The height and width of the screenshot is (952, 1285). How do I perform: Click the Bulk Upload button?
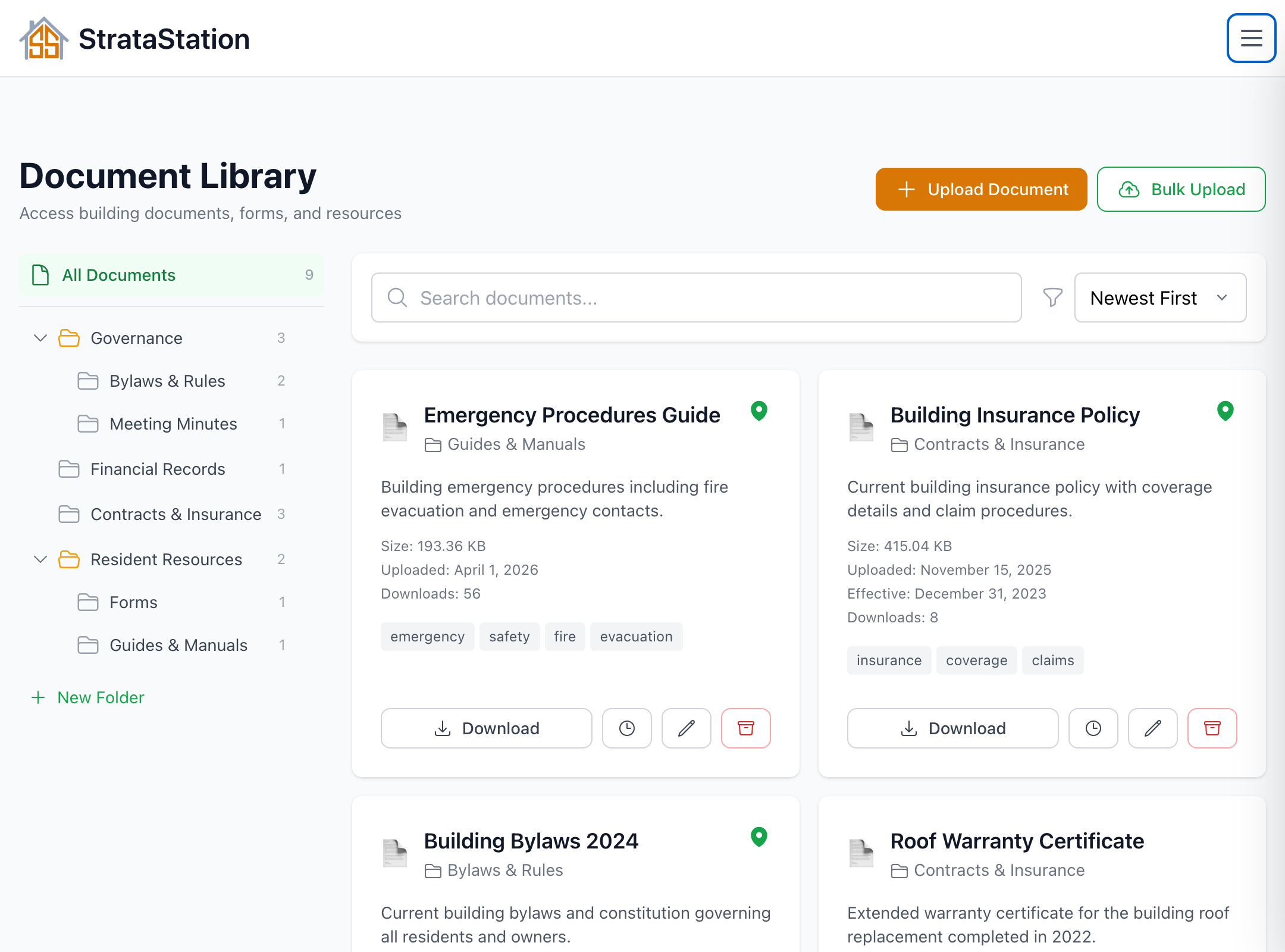1181,189
